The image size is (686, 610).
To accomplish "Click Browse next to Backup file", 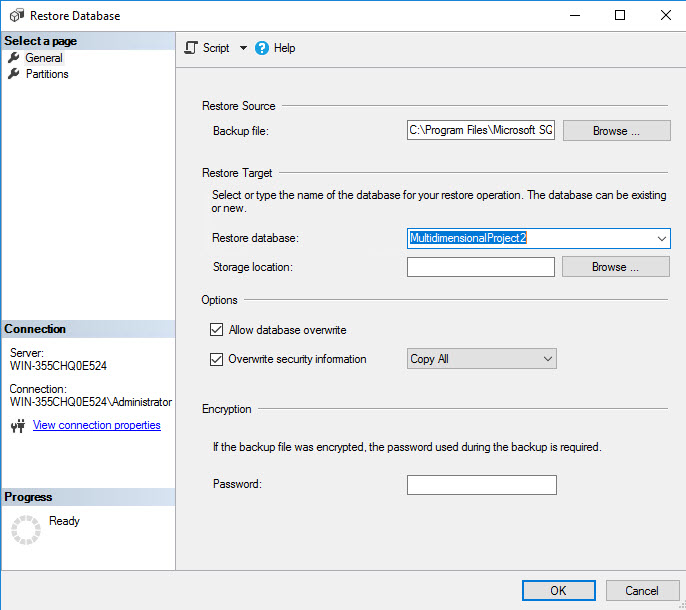I will [x=615, y=131].
